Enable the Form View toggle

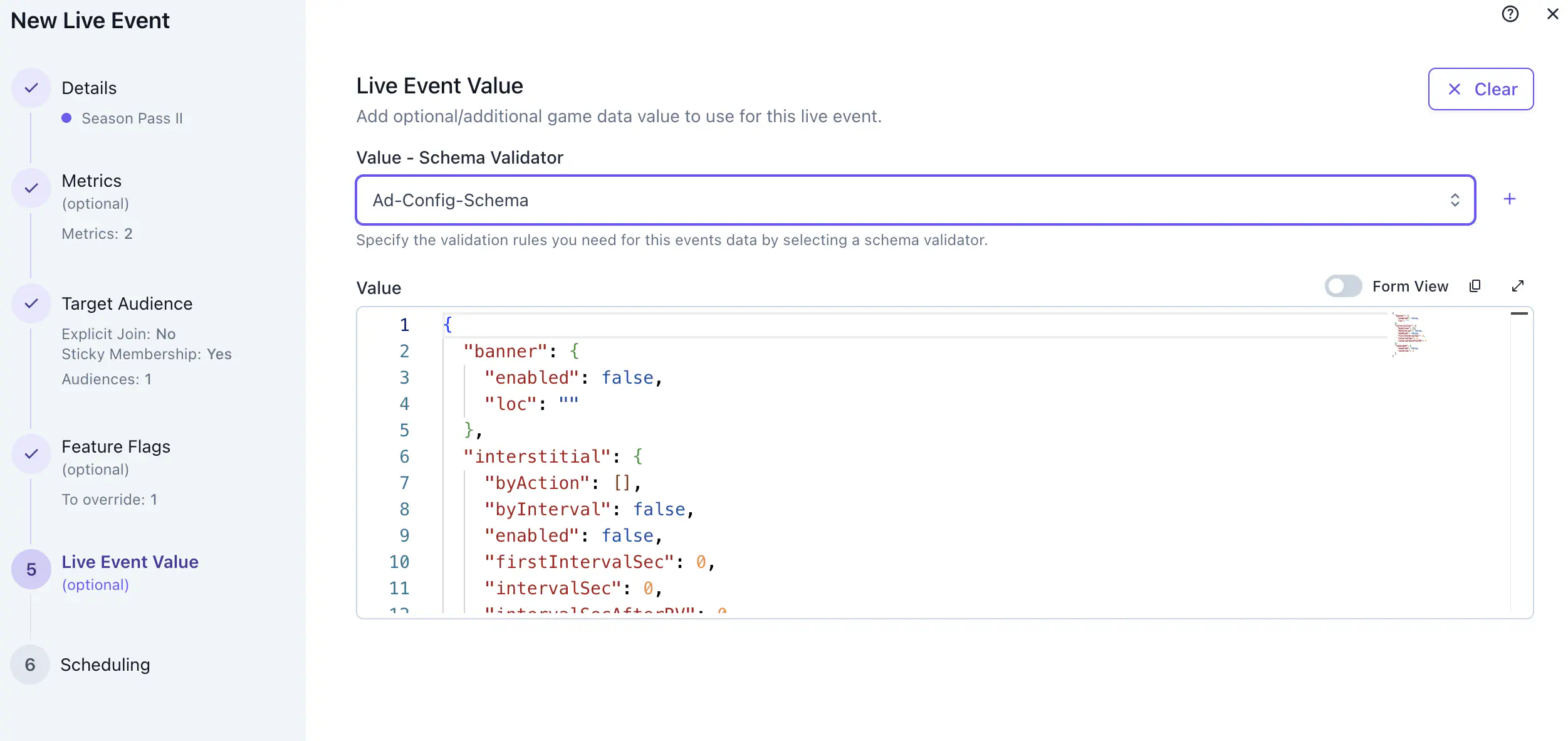coord(1342,286)
